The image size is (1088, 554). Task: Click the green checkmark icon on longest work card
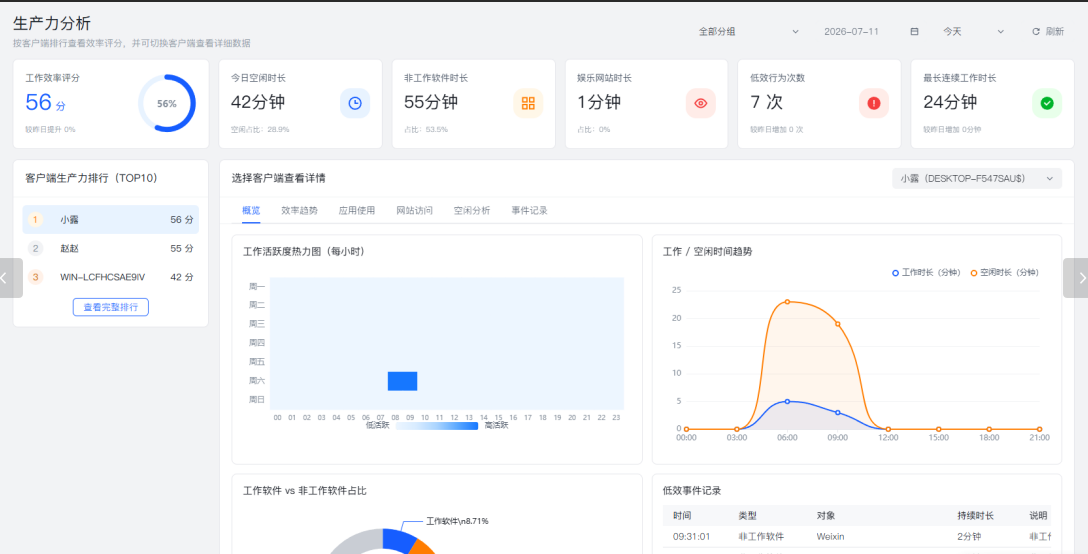tap(1047, 103)
